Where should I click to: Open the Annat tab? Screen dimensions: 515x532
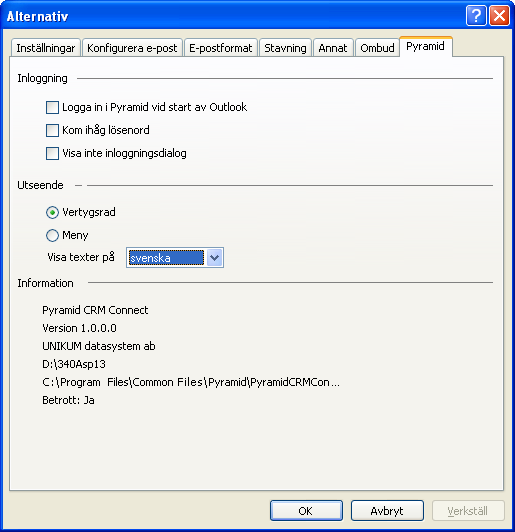coord(333,48)
